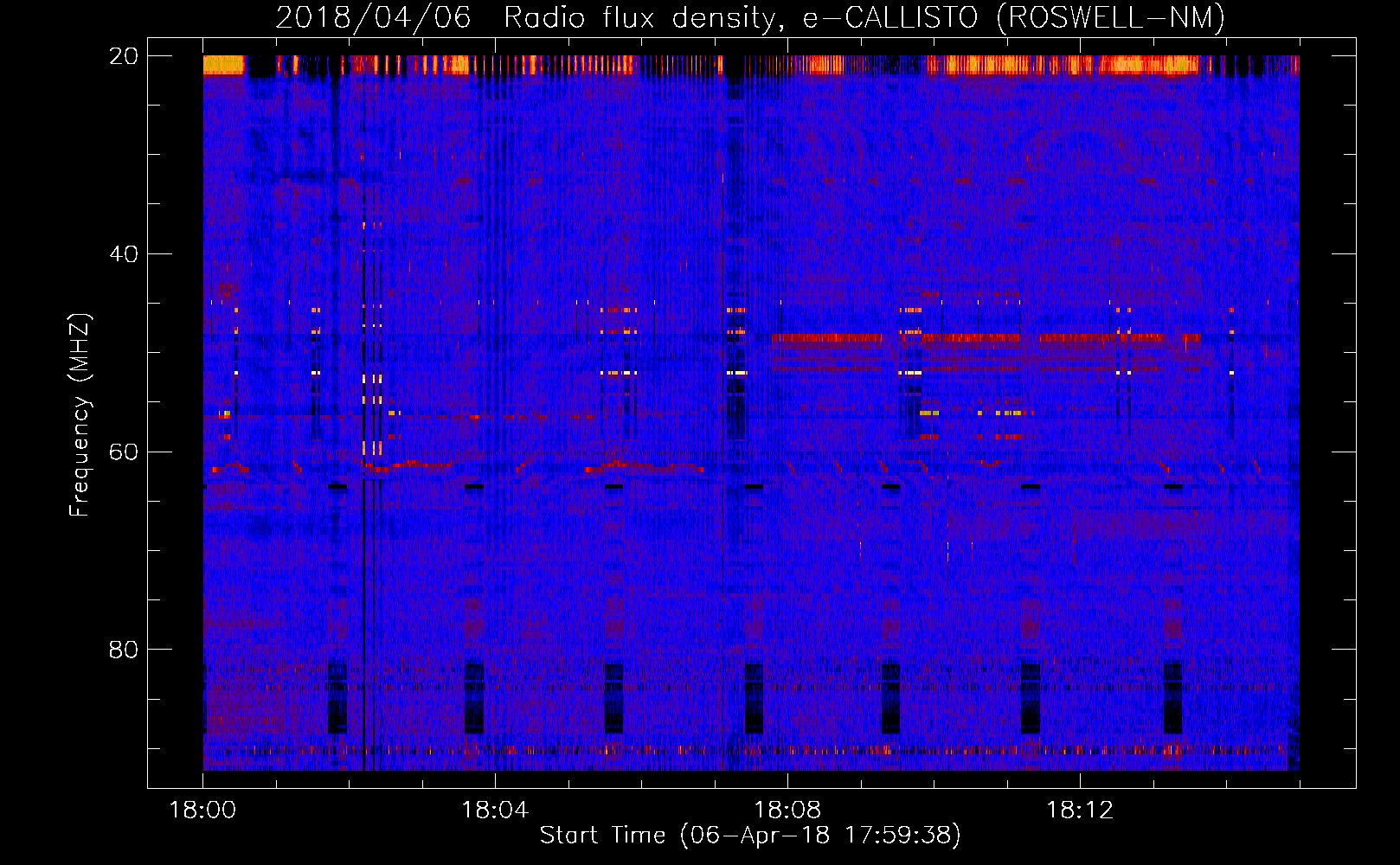1400x865 pixels.
Task: Click the '80' frequency axis label
Action: pos(124,650)
